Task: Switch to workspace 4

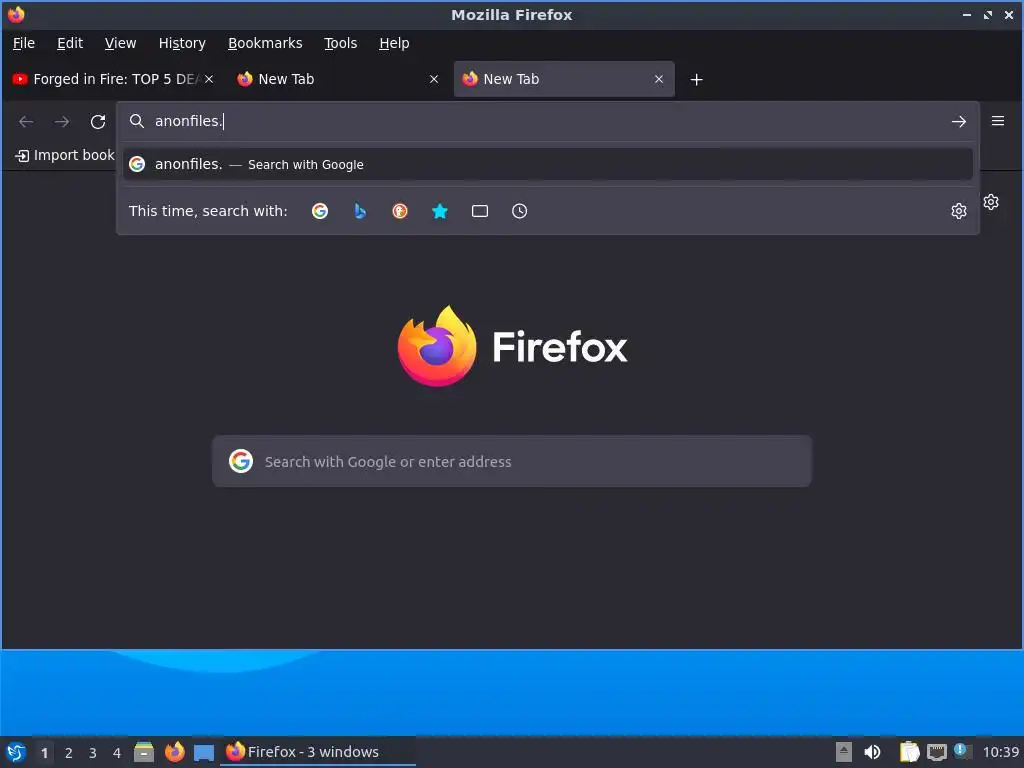Action: tap(117, 753)
